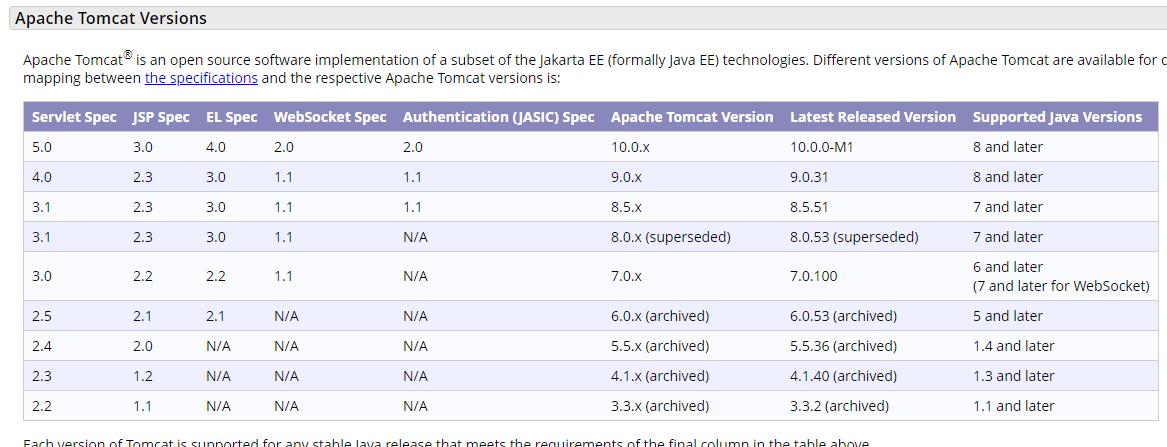Select the Servlet Spec column header
The height and width of the screenshot is (447, 1167).
(x=74, y=117)
